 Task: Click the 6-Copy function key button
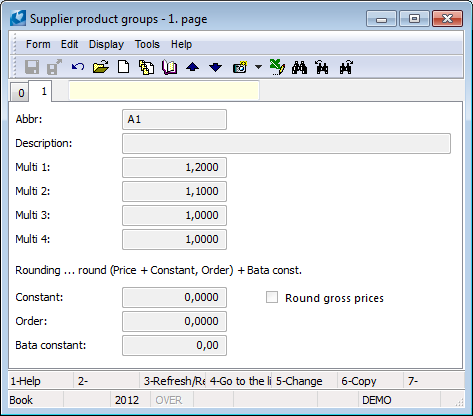click(x=371, y=381)
